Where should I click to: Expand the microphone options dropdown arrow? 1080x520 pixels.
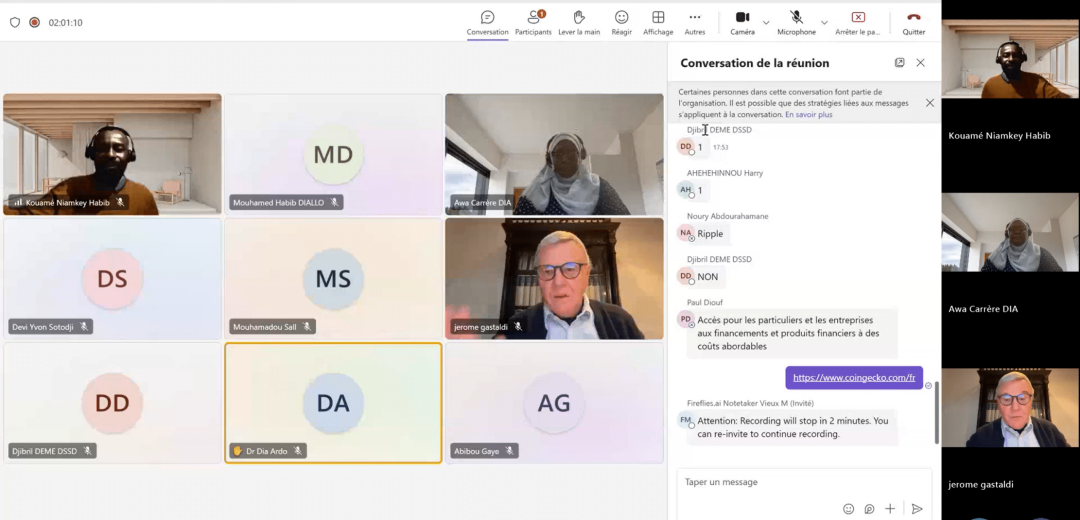[x=824, y=22]
